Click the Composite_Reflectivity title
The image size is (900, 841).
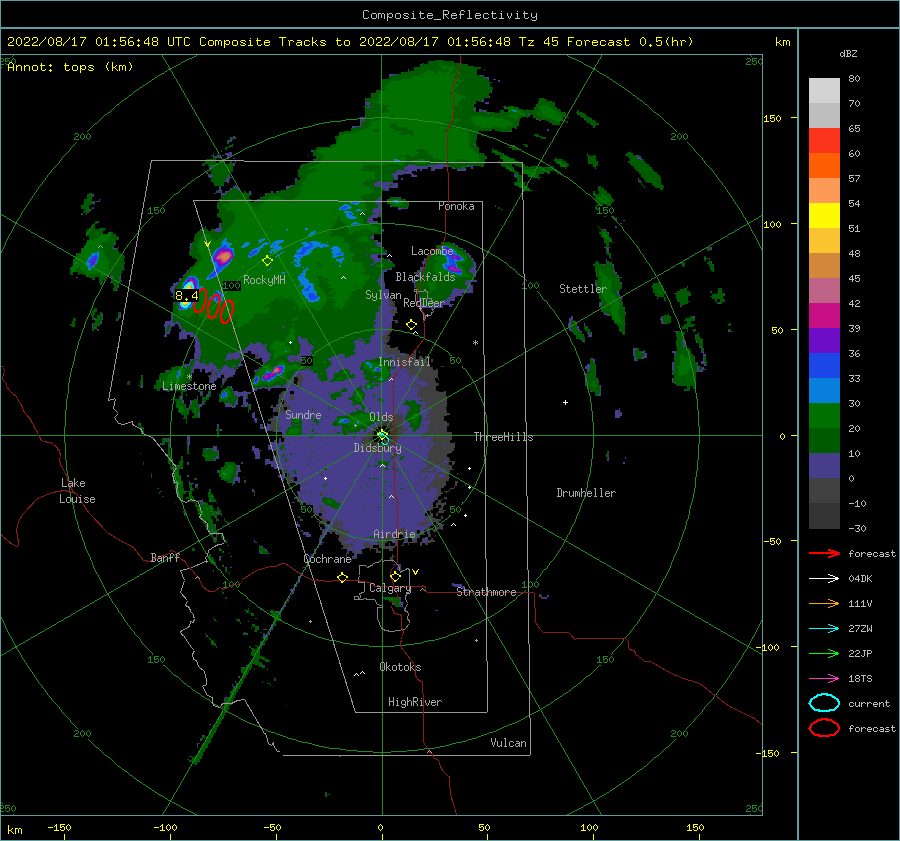(x=450, y=15)
